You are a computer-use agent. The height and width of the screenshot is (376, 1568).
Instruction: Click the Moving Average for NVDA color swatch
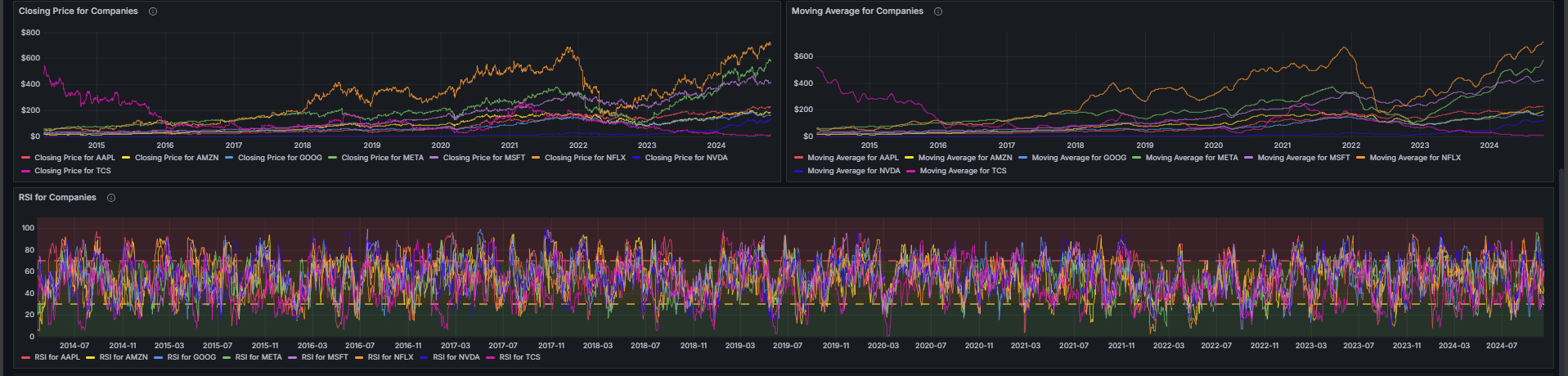798,171
